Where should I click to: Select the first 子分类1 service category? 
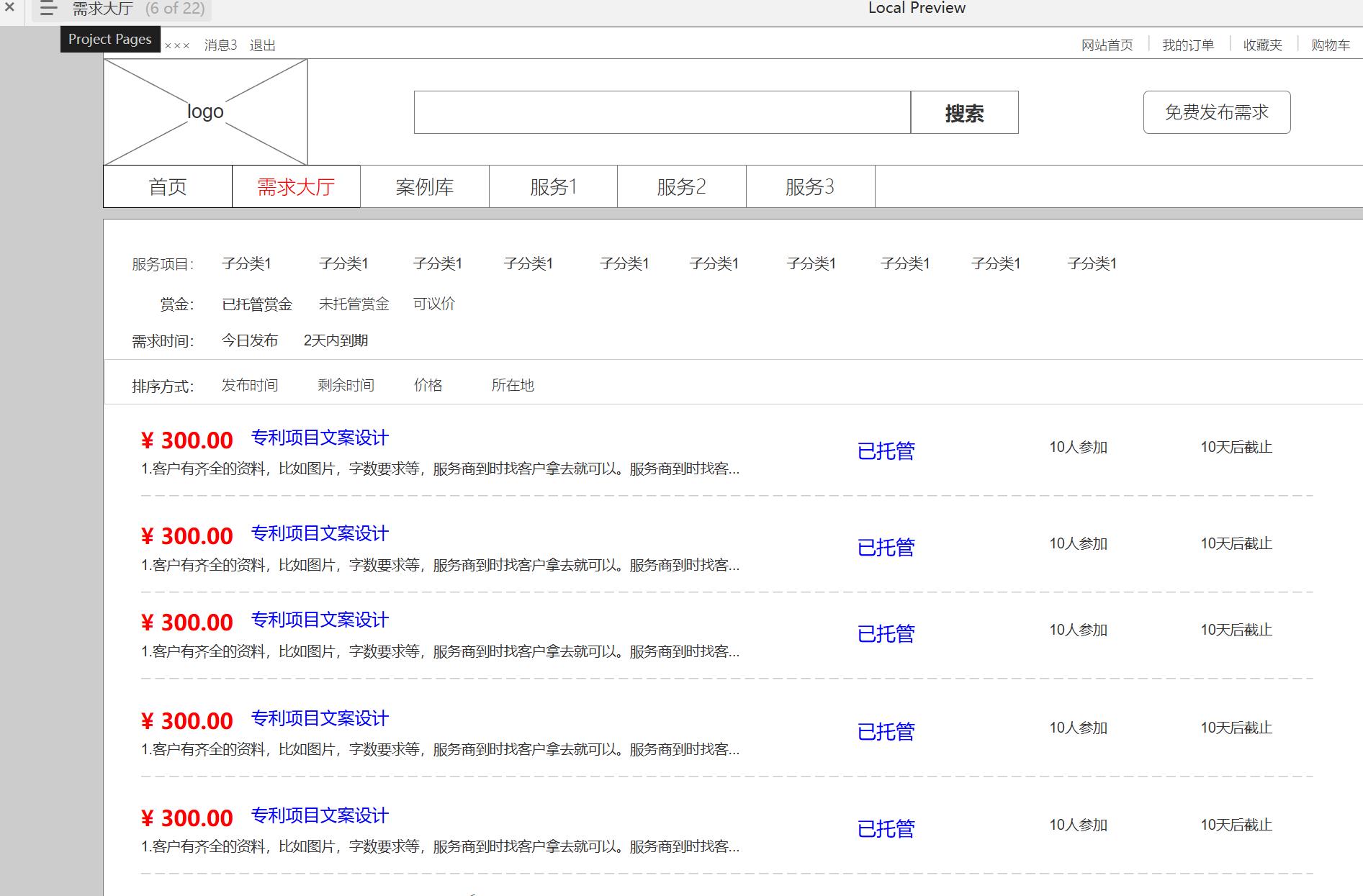246,263
